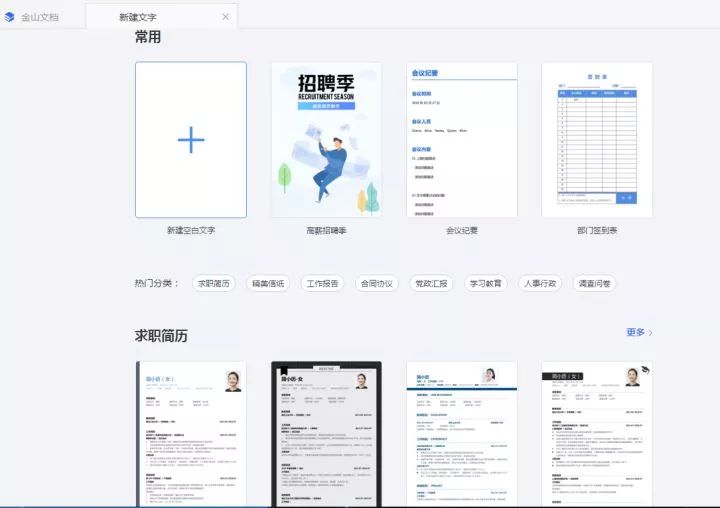Open the first resume template with left gray bar
Image resolution: width=720 pixels, height=508 pixels.
(191, 434)
